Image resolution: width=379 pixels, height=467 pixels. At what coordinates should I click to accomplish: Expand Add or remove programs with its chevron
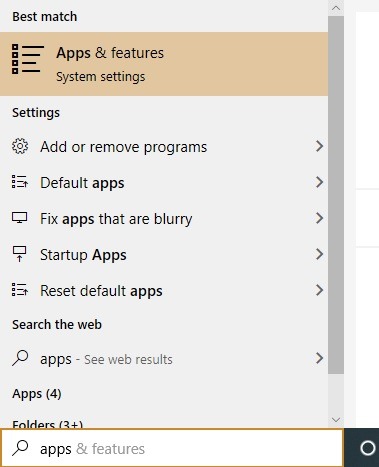(x=319, y=146)
